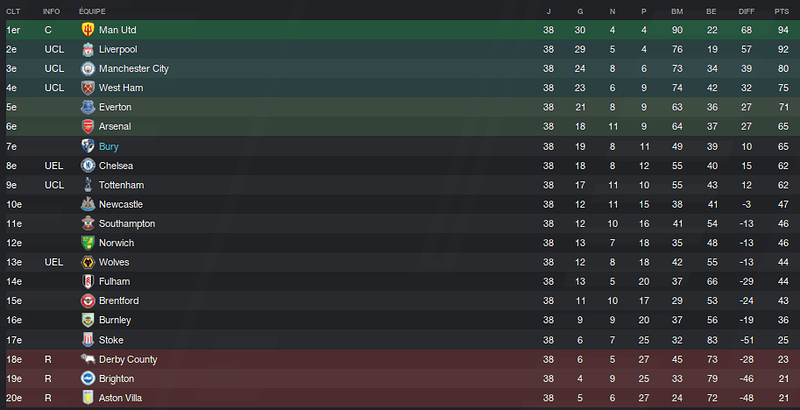Select the Derby County relegation row
The width and height of the screenshot is (800, 410).
[x=400, y=360]
